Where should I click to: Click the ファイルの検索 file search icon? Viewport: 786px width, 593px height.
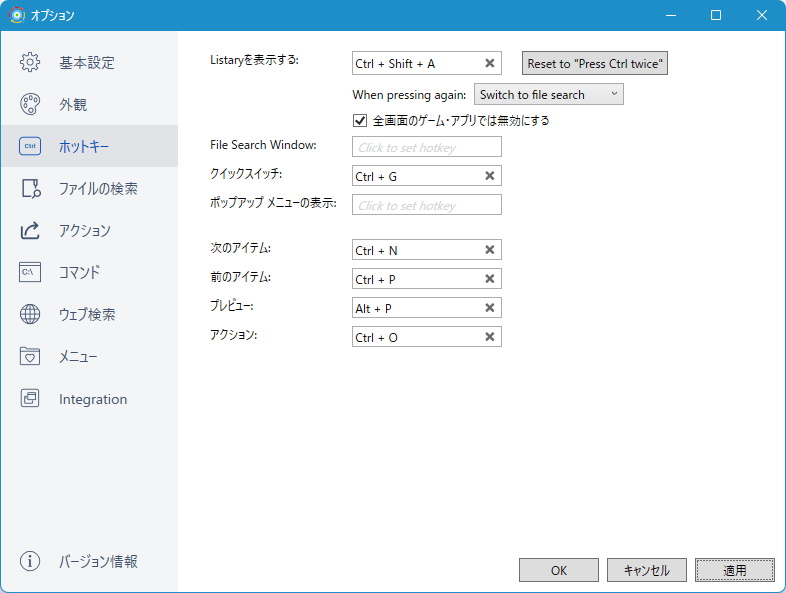pyautogui.click(x=30, y=188)
